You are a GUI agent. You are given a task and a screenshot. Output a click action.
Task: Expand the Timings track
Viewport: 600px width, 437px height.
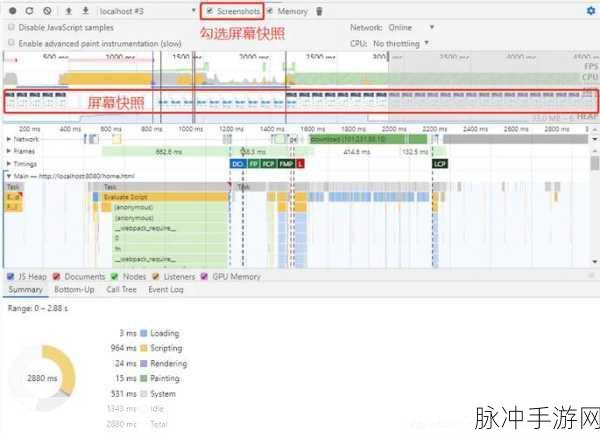8,164
